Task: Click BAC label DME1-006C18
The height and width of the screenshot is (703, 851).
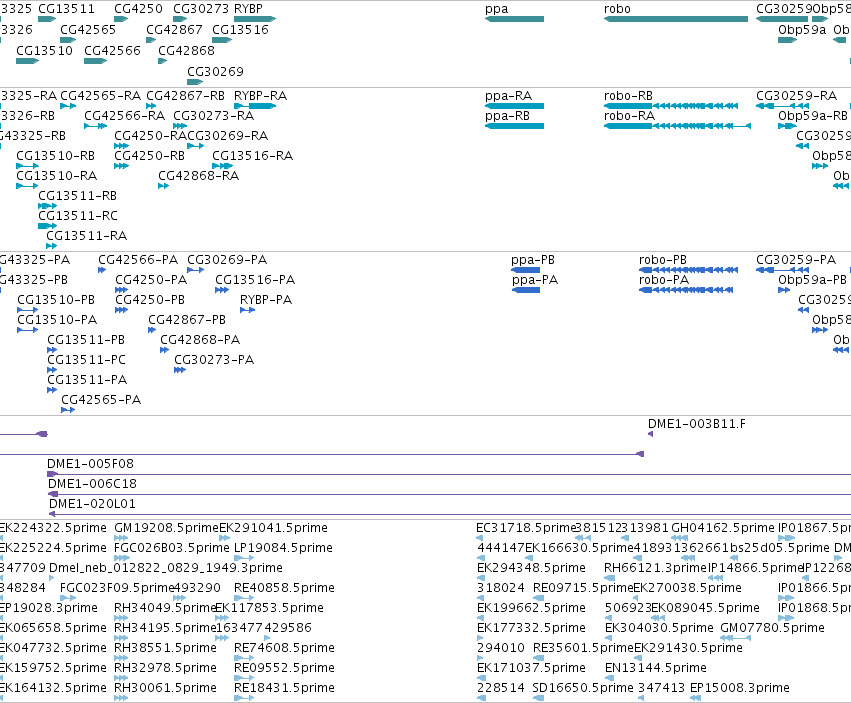Action: click(92, 484)
